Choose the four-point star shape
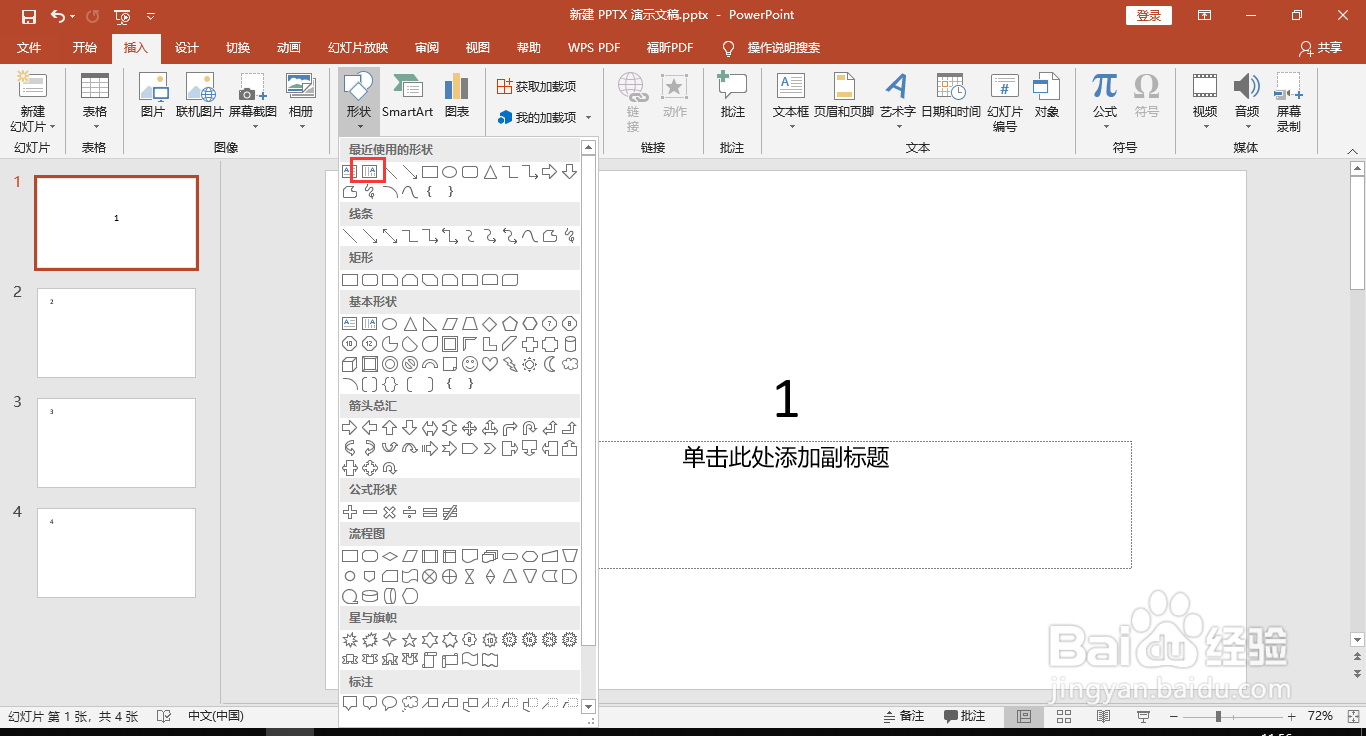The height and width of the screenshot is (736, 1366). click(390, 640)
